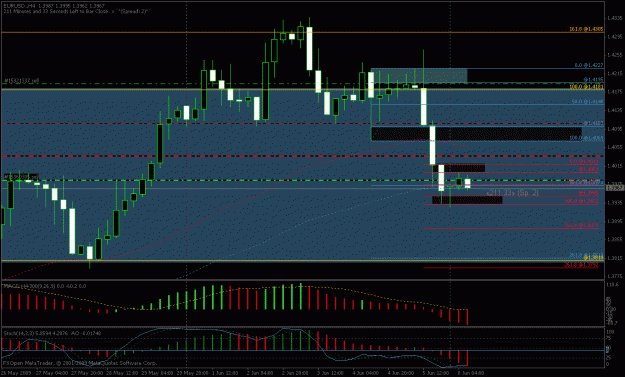Select the orange 161.8 Fibonacci level label
Viewport: 625px width, 377px height.
pyautogui.click(x=586, y=29)
